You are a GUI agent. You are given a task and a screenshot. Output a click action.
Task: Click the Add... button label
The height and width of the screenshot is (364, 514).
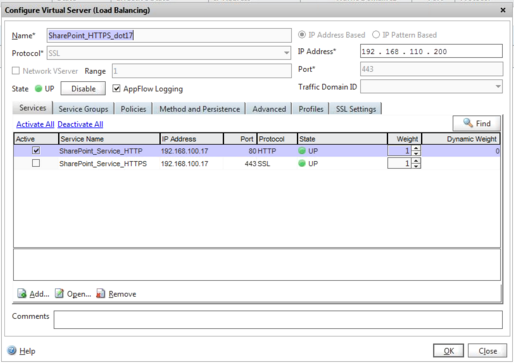(x=39, y=294)
